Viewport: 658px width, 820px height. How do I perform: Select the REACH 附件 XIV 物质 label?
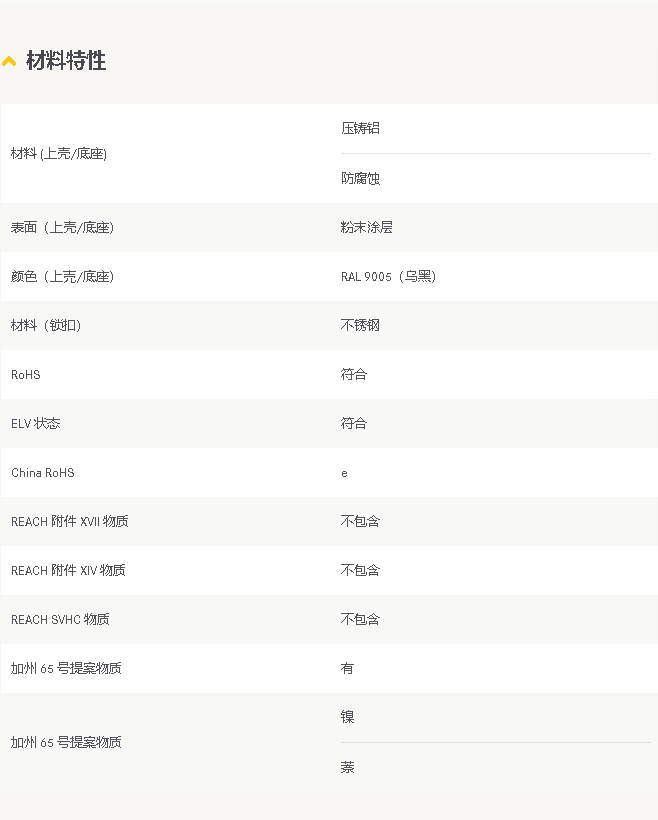click(x=68, y=571)
